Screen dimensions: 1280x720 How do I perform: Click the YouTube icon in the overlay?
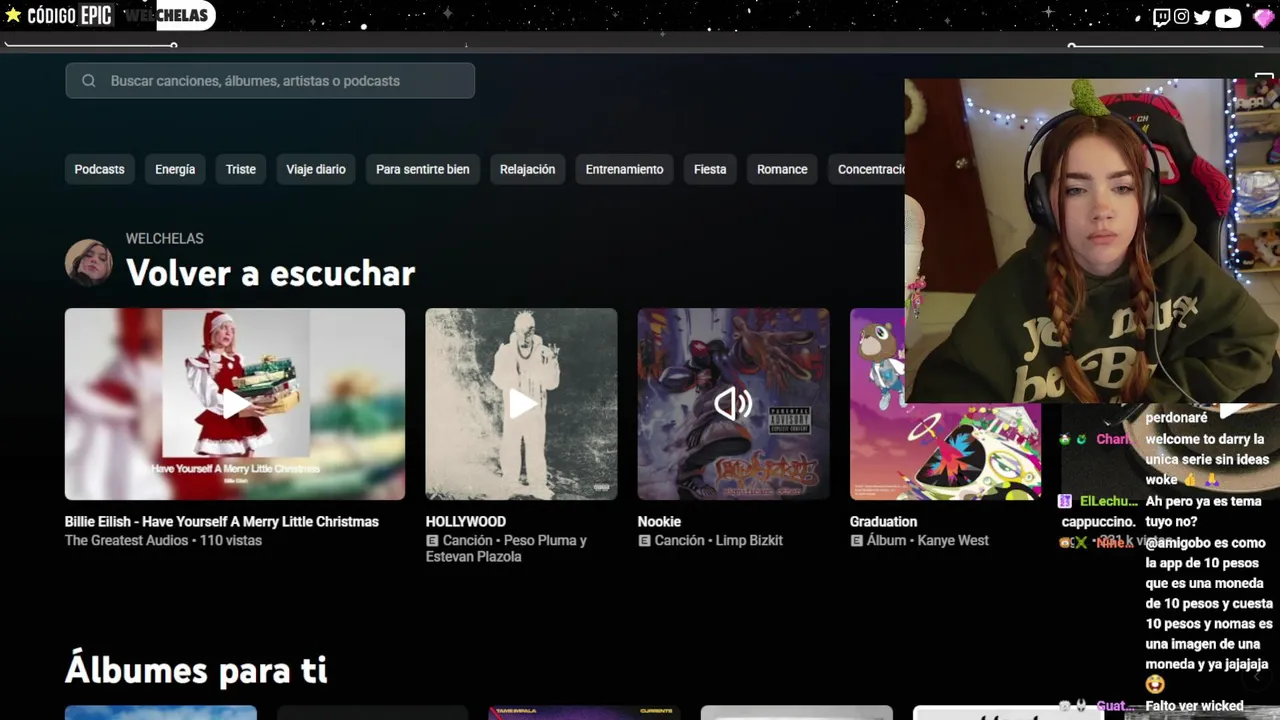pyautogui.click(x=1228, y=17)
